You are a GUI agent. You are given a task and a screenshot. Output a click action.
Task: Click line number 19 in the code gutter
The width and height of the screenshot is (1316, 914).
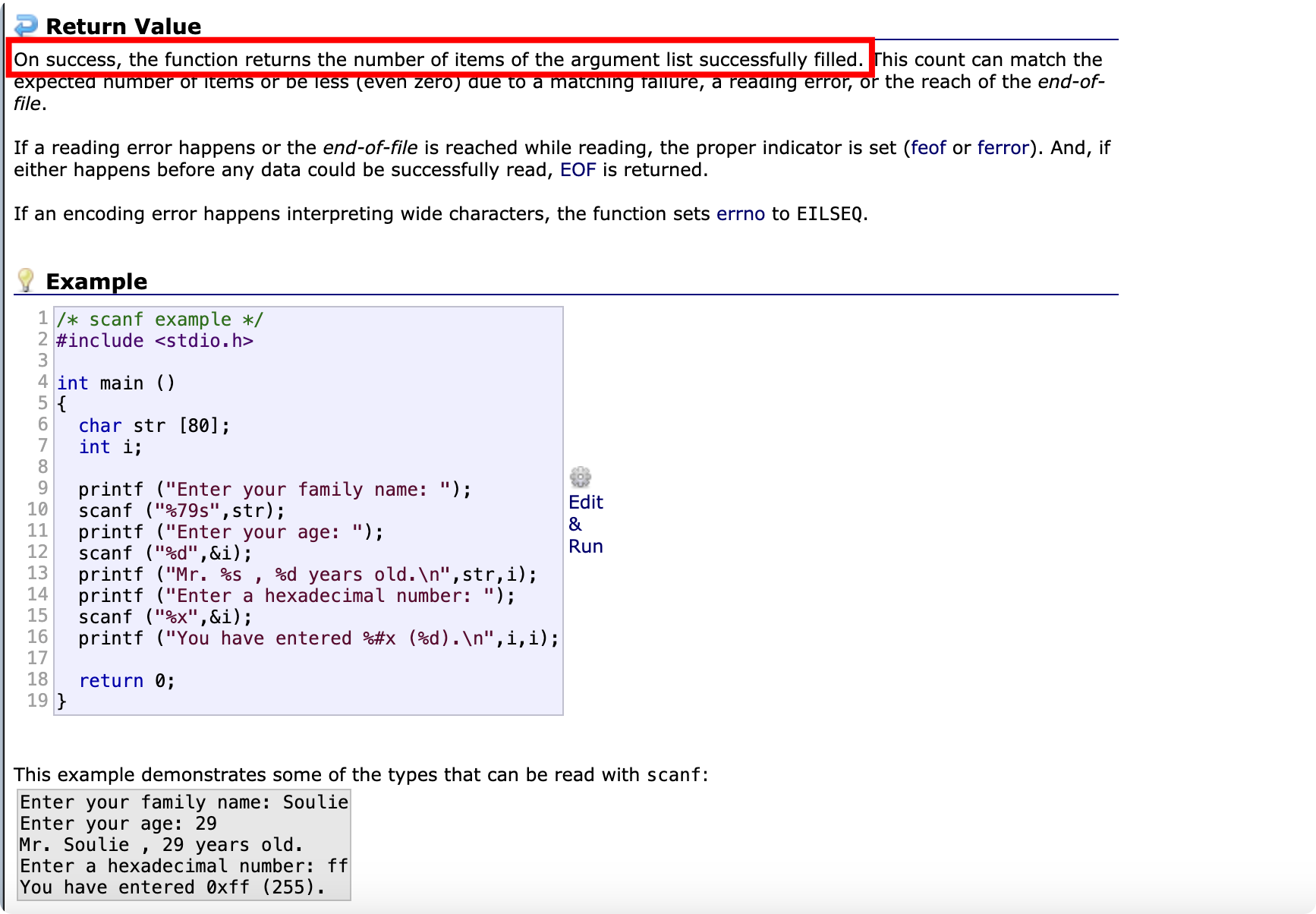[37, 701]
